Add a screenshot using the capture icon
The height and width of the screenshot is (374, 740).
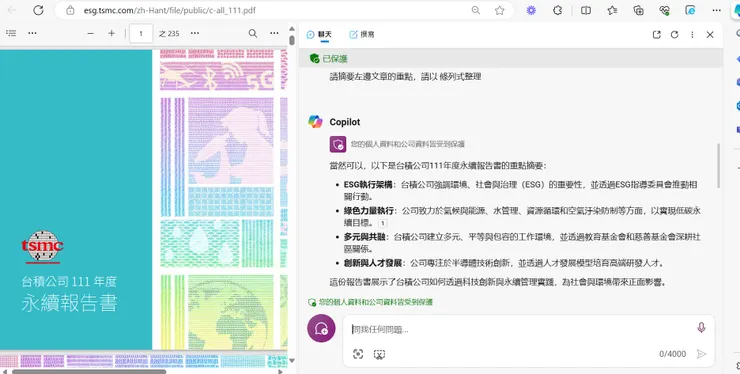tap(358, 354)
